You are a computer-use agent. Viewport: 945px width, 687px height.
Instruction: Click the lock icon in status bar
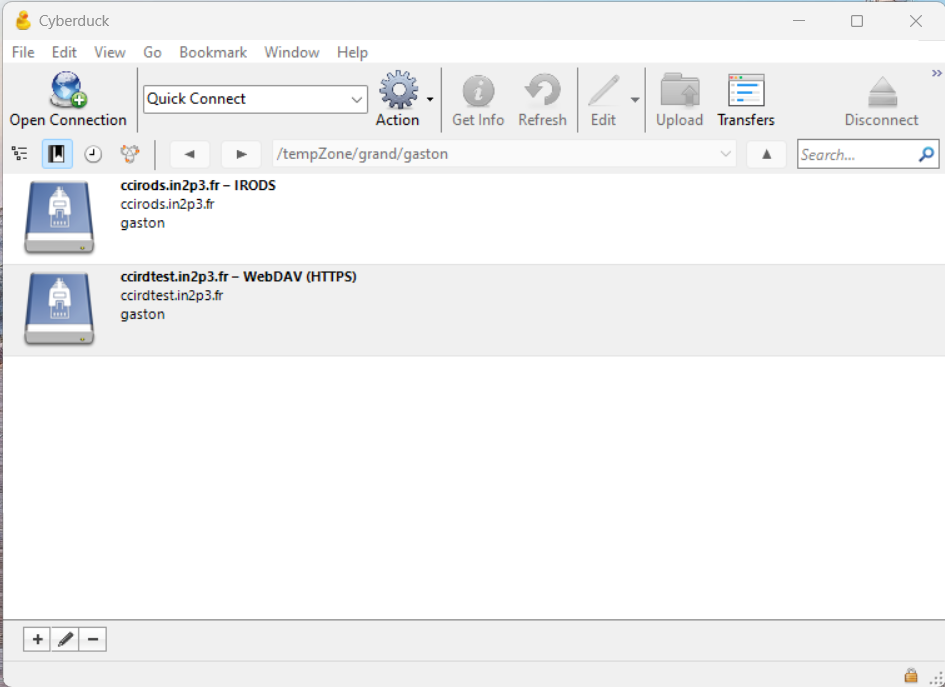[x=911, y=675]
